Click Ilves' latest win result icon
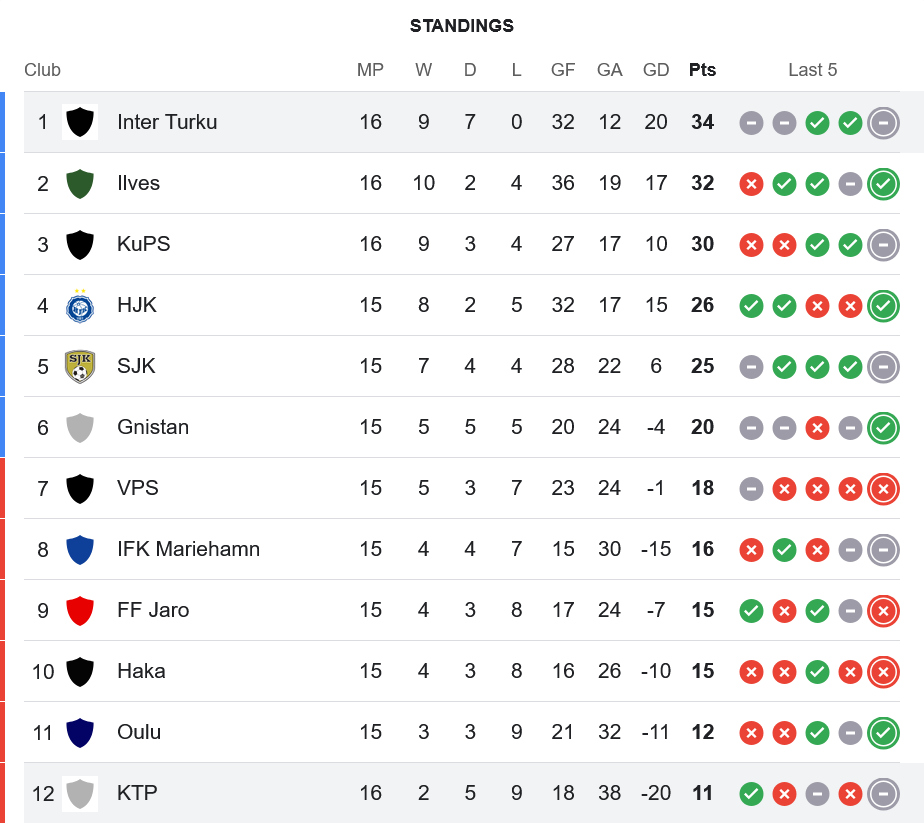This screenshot has height=840, width=924. (x=883, y=183)
